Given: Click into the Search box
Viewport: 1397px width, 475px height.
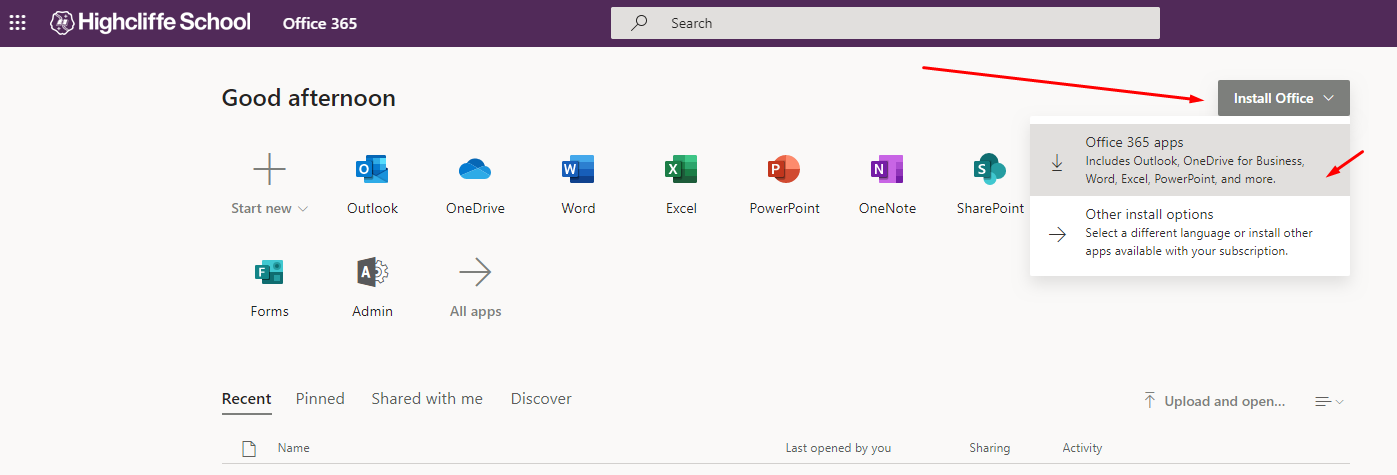Looking at the screenshot, I should click(x=885, y=23).
